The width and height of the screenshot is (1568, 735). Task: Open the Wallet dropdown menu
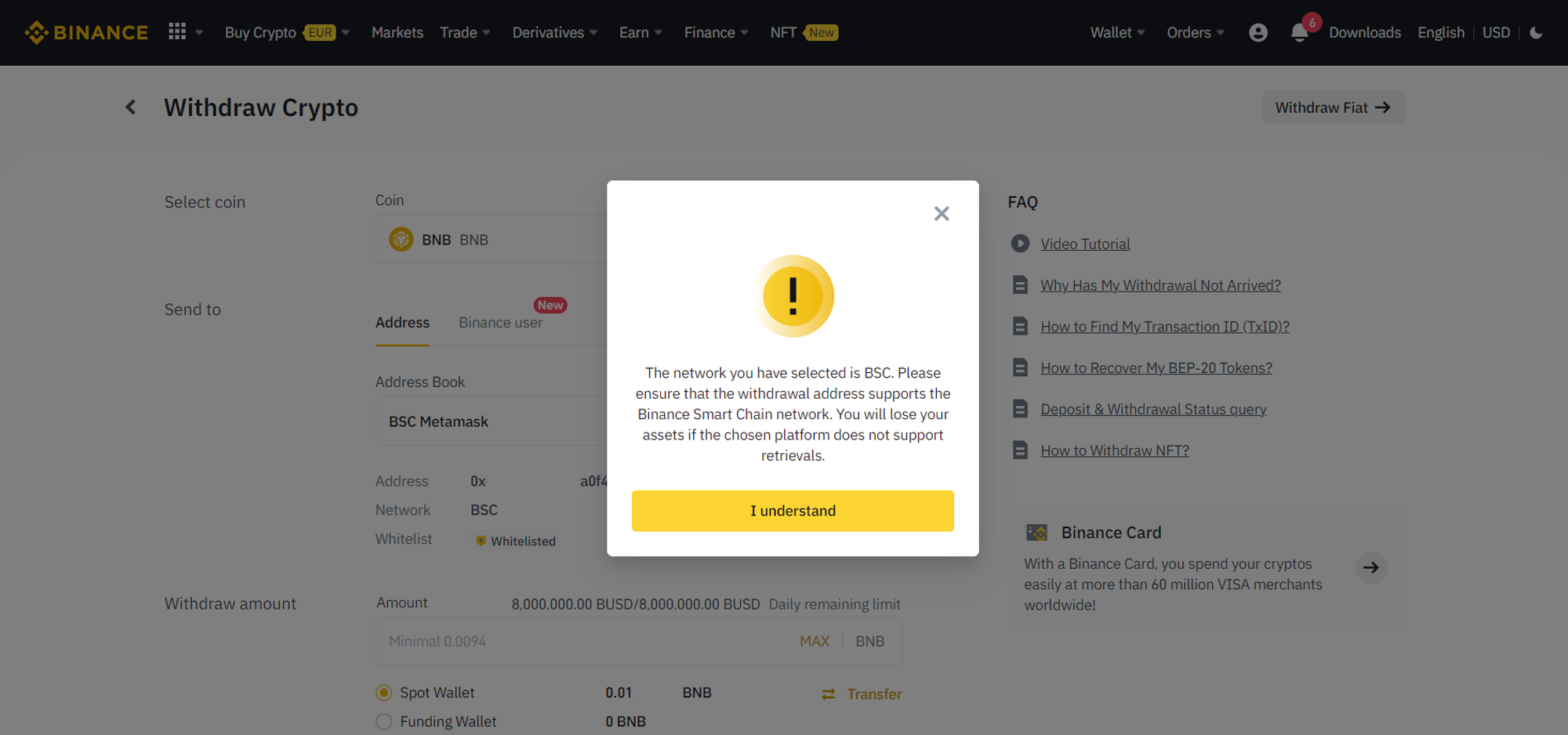coord(1116,32)
